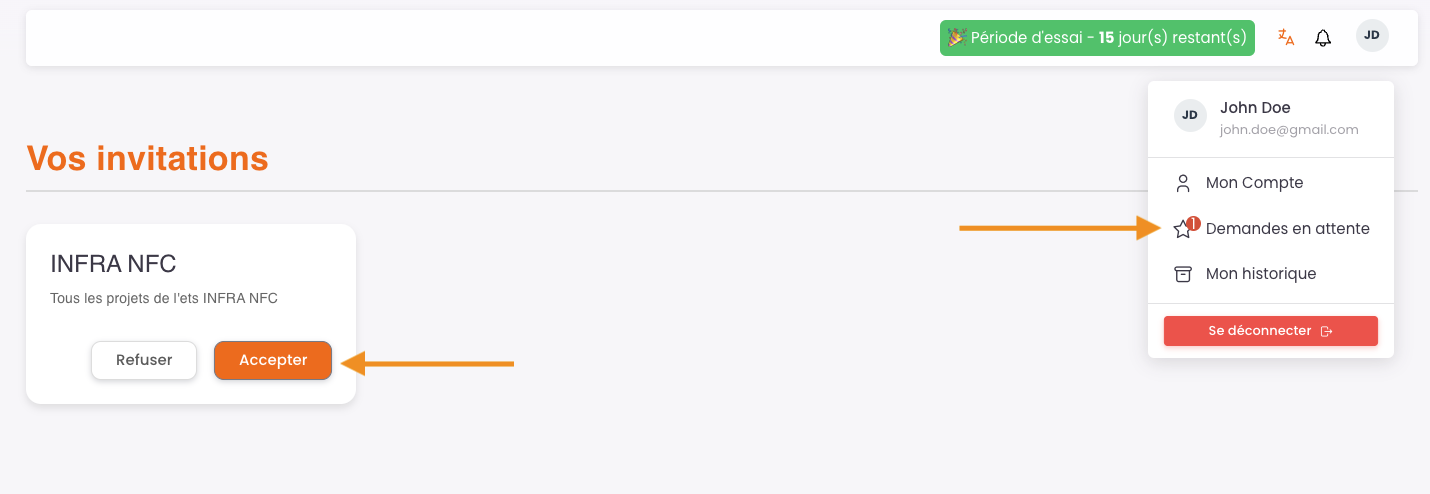
Task: Collapse the JD user menu in the top bar
Action: pos(1372,35)
